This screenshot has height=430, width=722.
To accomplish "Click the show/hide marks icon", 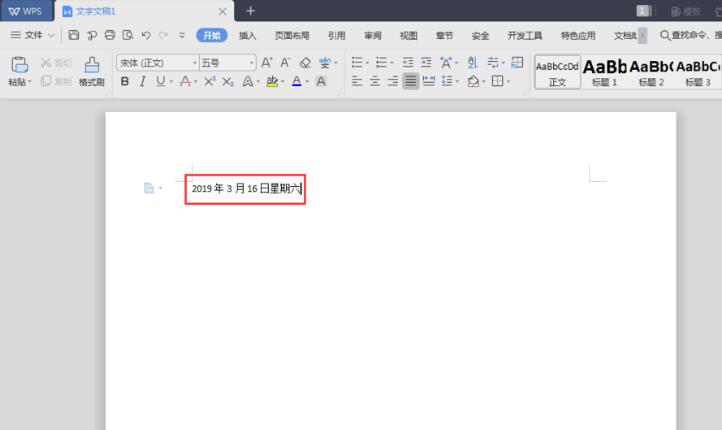I will tap(493, 62).
